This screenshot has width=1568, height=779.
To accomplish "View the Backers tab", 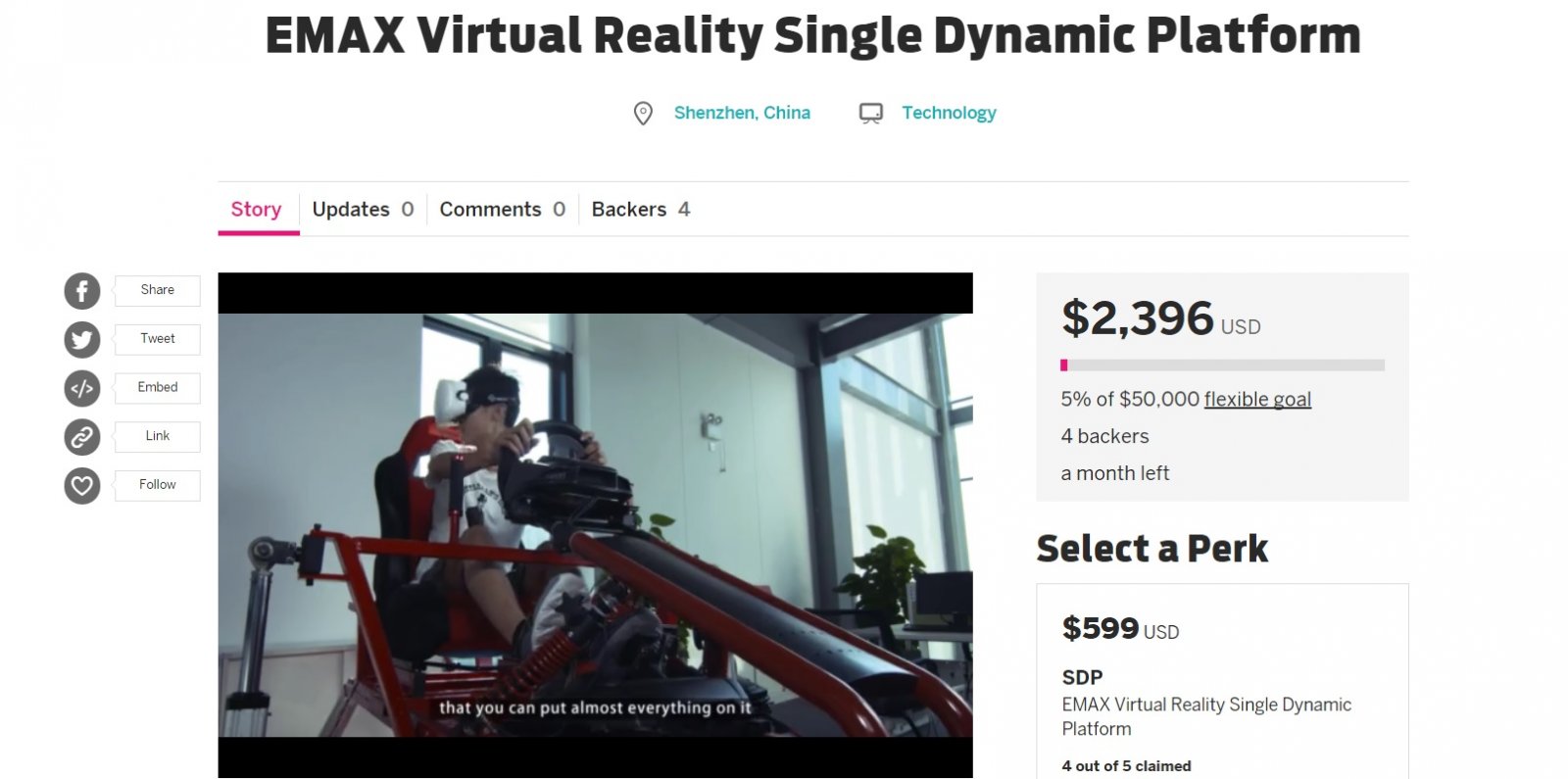I will click(640, 209).
